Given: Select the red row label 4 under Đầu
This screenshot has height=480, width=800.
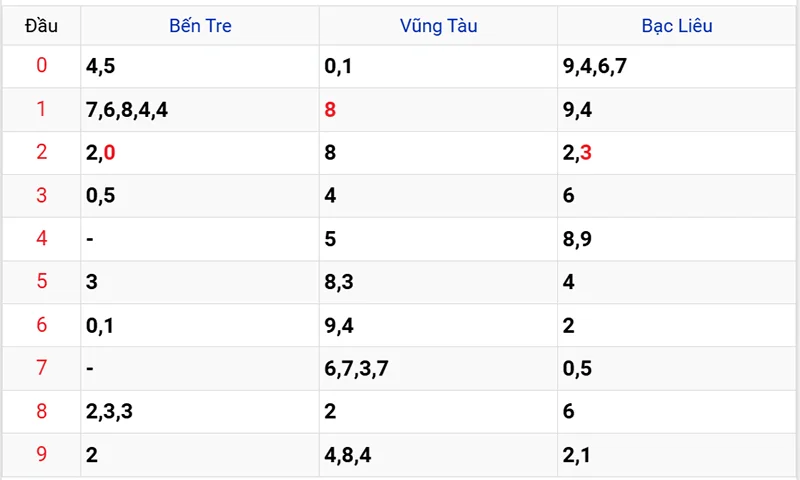Looking at the screenshot, I should coord(41,239).
